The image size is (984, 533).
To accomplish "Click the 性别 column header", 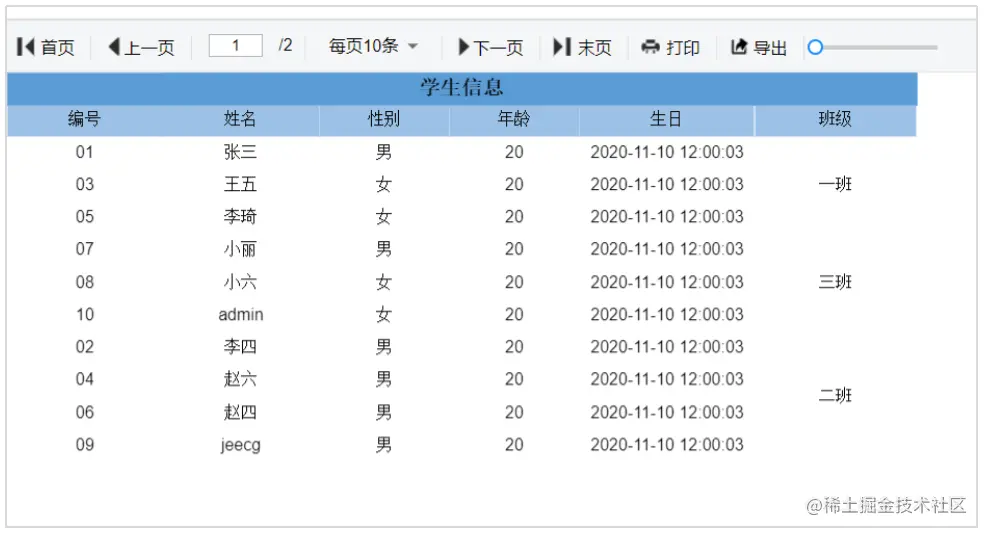I will coord(384,119).
